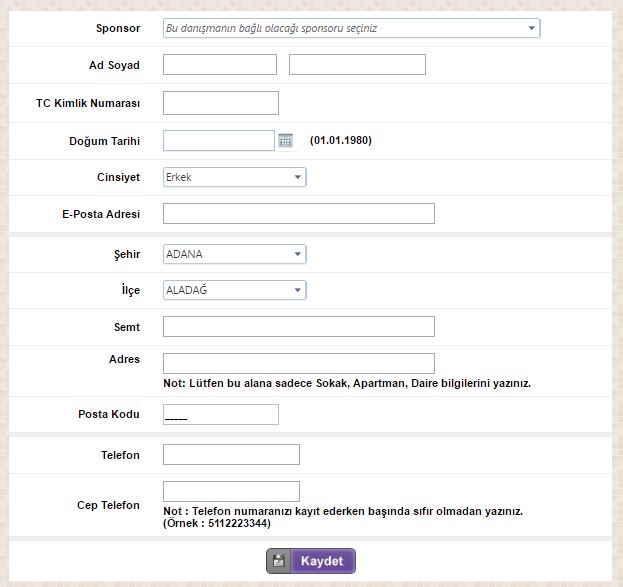Focus the E-Posta Adresi field
The height and width of the screenshot is (587, 623).
coord(298,214)
